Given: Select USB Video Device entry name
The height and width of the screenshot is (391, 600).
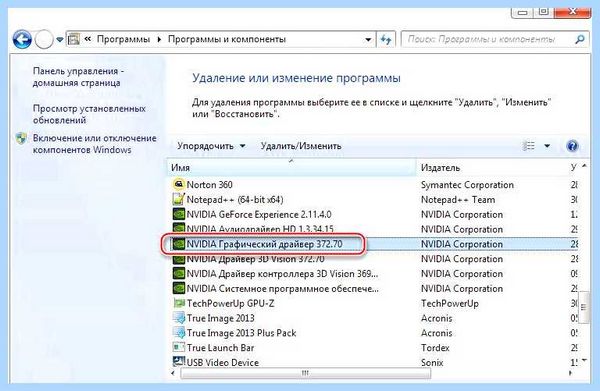Looking at the screenshot, I should pos(223,362).
